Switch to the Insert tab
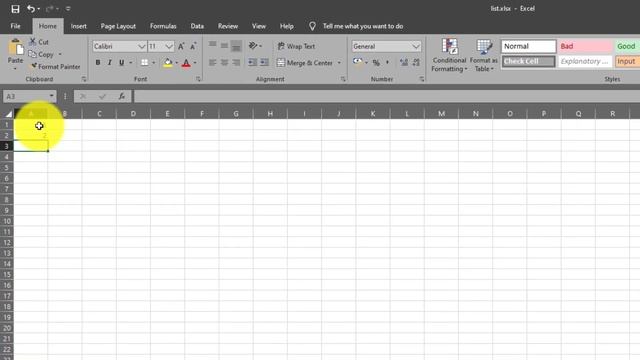 tap(78, 26)
